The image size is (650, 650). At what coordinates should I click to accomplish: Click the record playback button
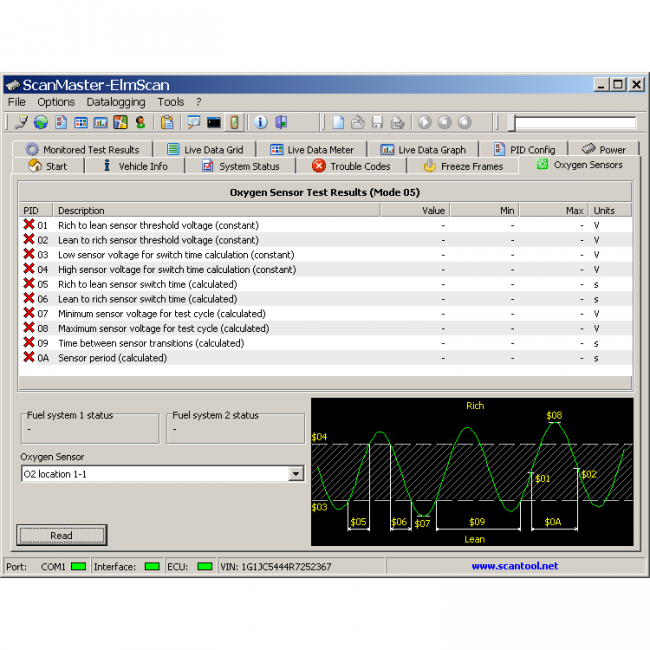pos(464,122)
